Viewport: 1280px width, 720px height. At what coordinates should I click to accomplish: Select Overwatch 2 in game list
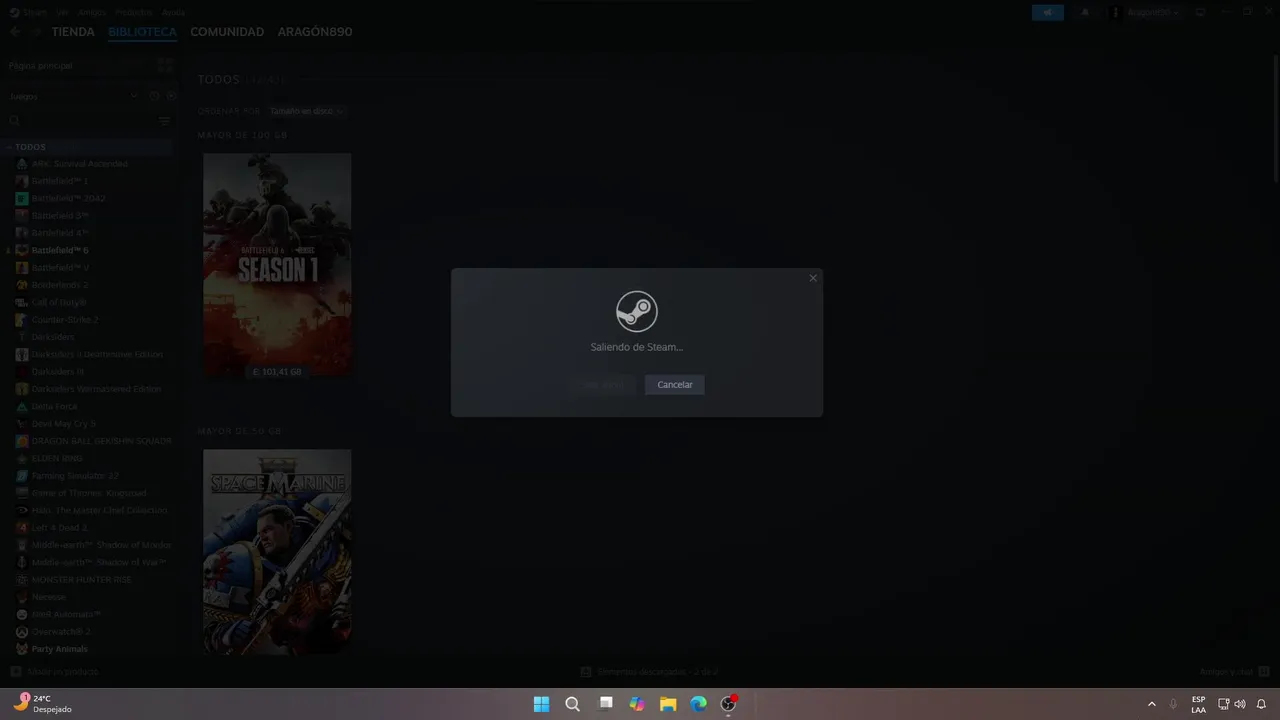tap(61, 632)
